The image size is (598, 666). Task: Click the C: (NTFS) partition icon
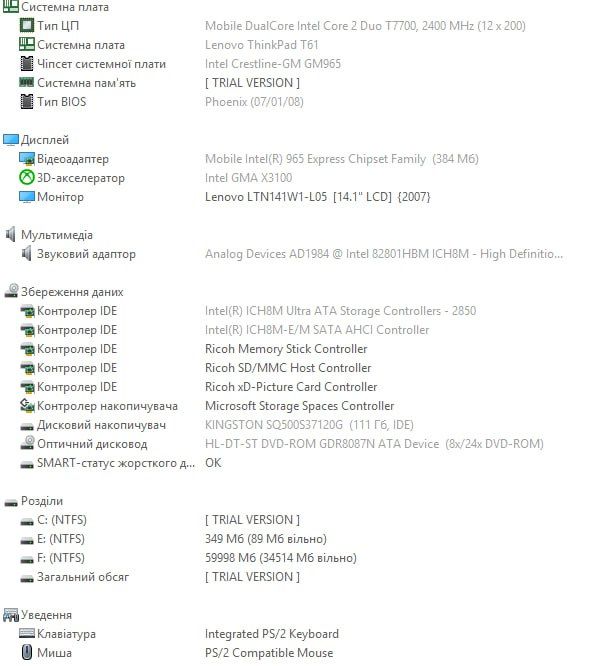coord(27,522)
